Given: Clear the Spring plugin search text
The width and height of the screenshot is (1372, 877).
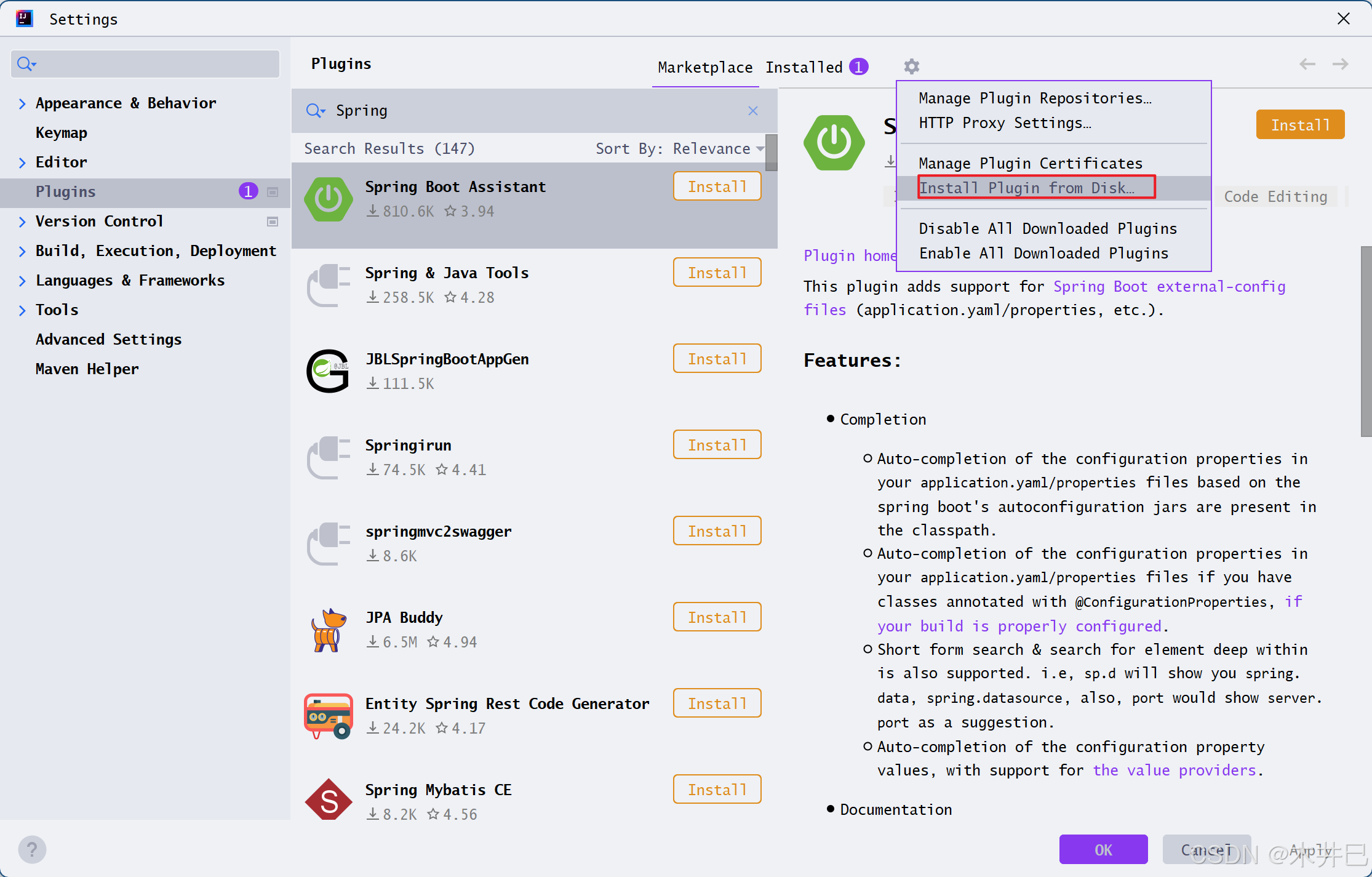Looking at the screenshot, I should (752, 111).
